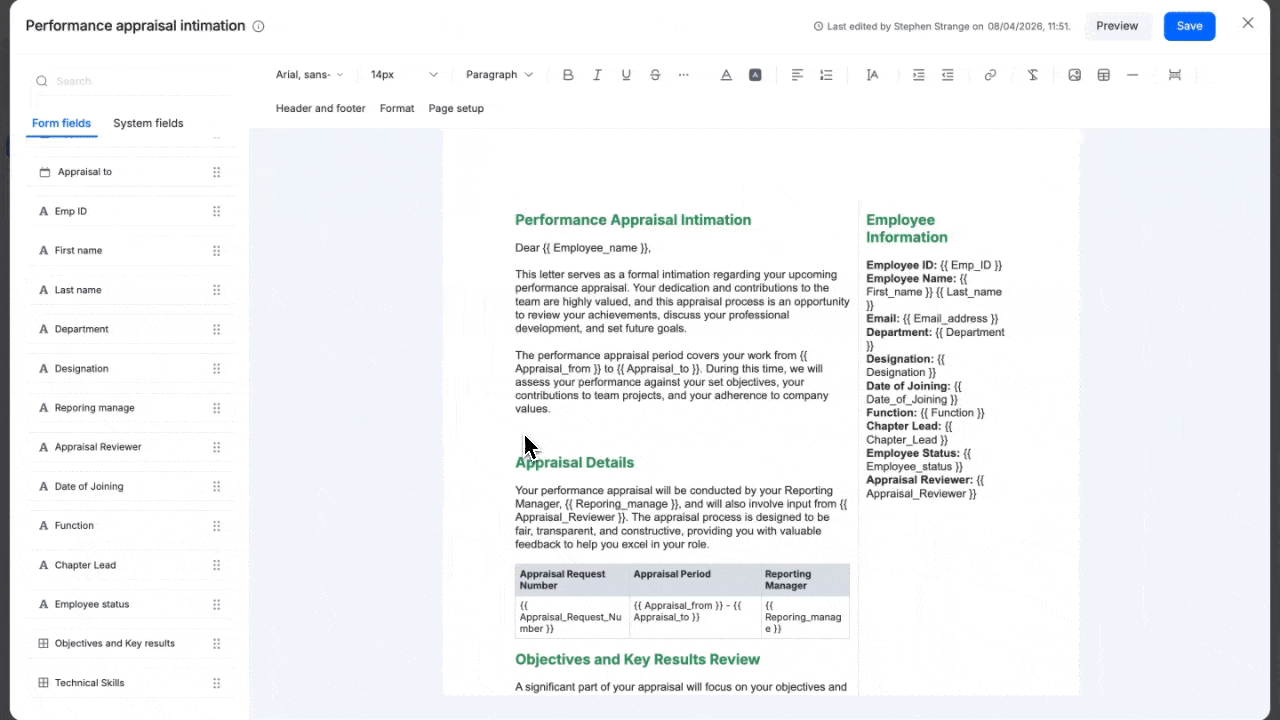Toggle underline text formatting

(626, 75)
